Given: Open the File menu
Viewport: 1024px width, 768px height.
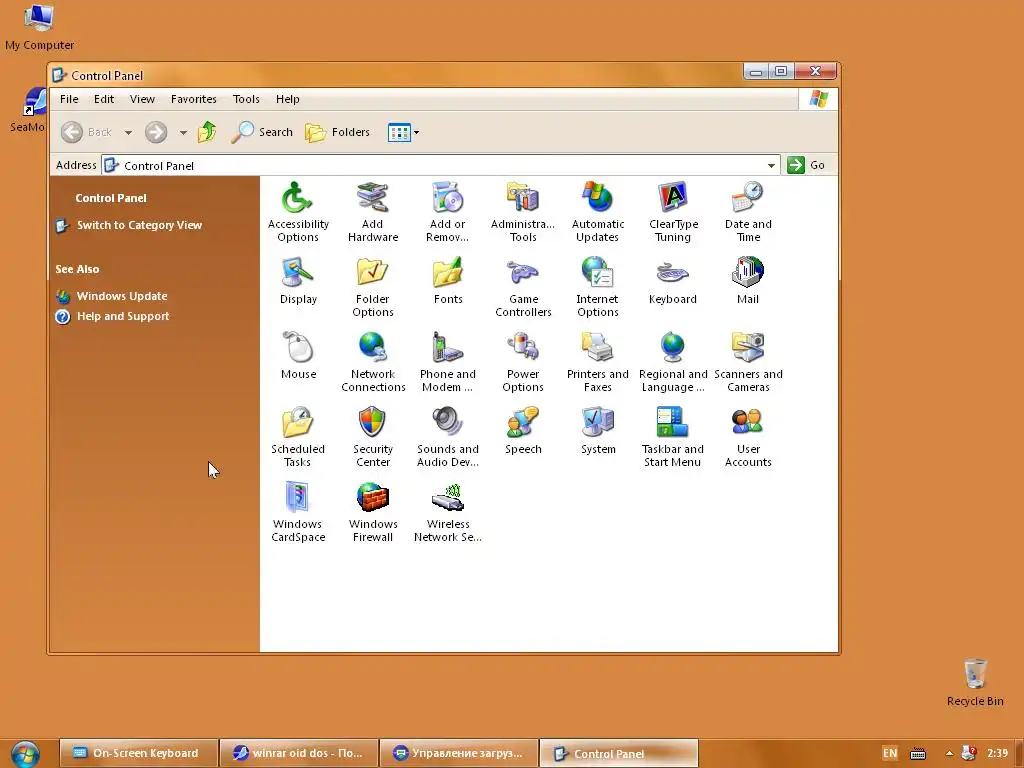Looking at the screenshot, I should [69, 99].
